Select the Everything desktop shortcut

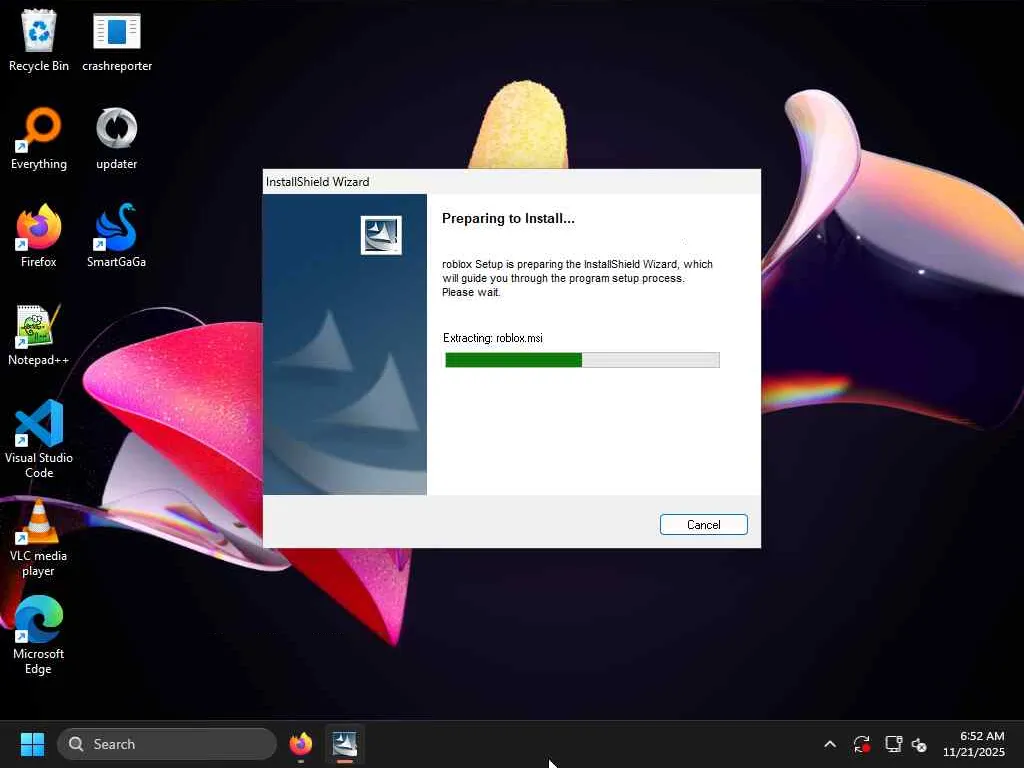click(x=39, y=138)
